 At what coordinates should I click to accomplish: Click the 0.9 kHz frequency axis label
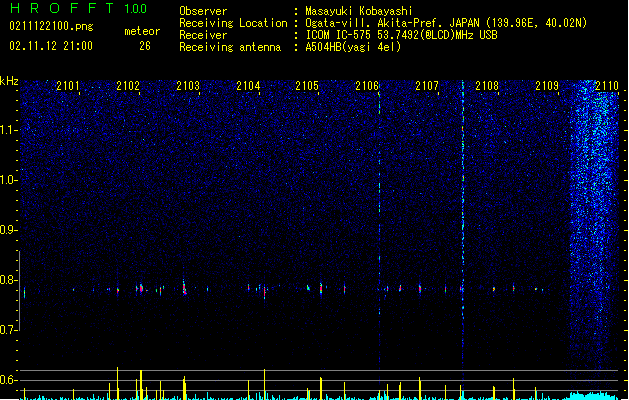[8, 230]
